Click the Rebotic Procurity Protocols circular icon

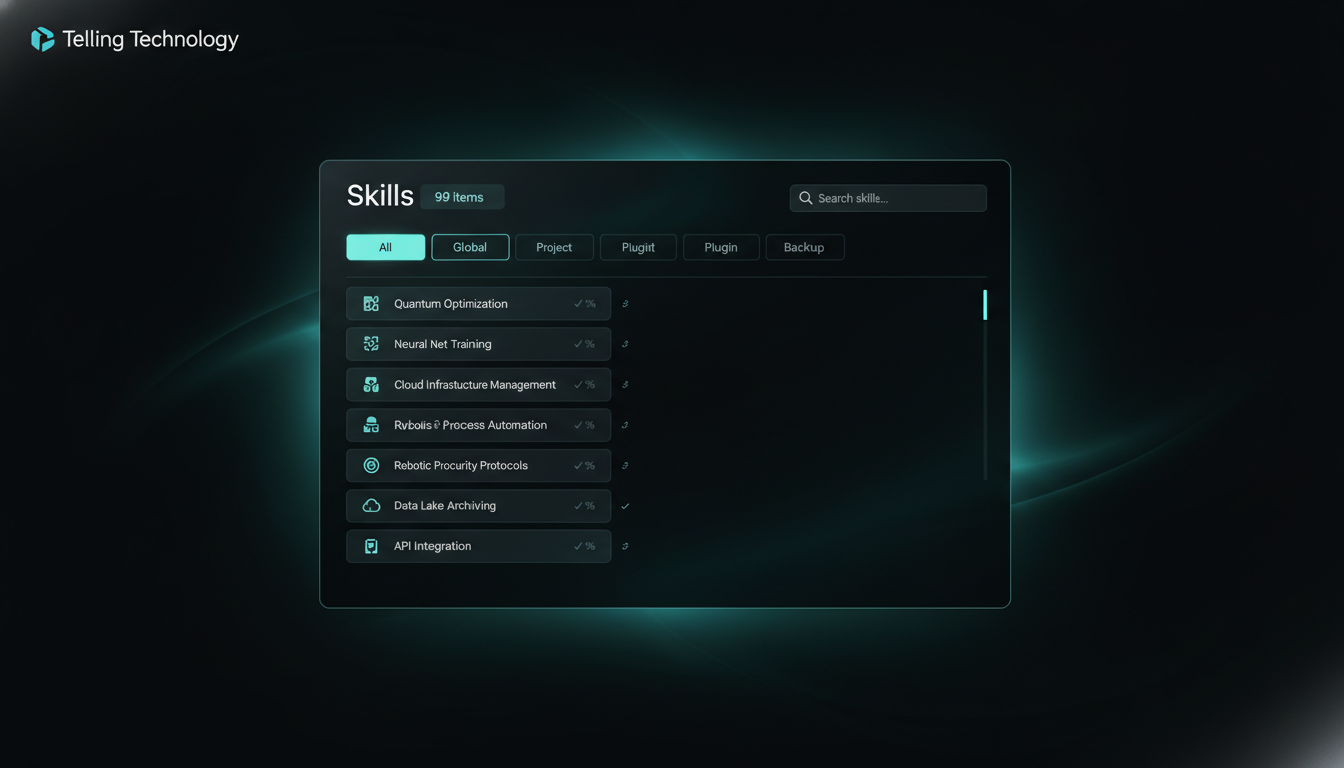[x=371, y=465]
